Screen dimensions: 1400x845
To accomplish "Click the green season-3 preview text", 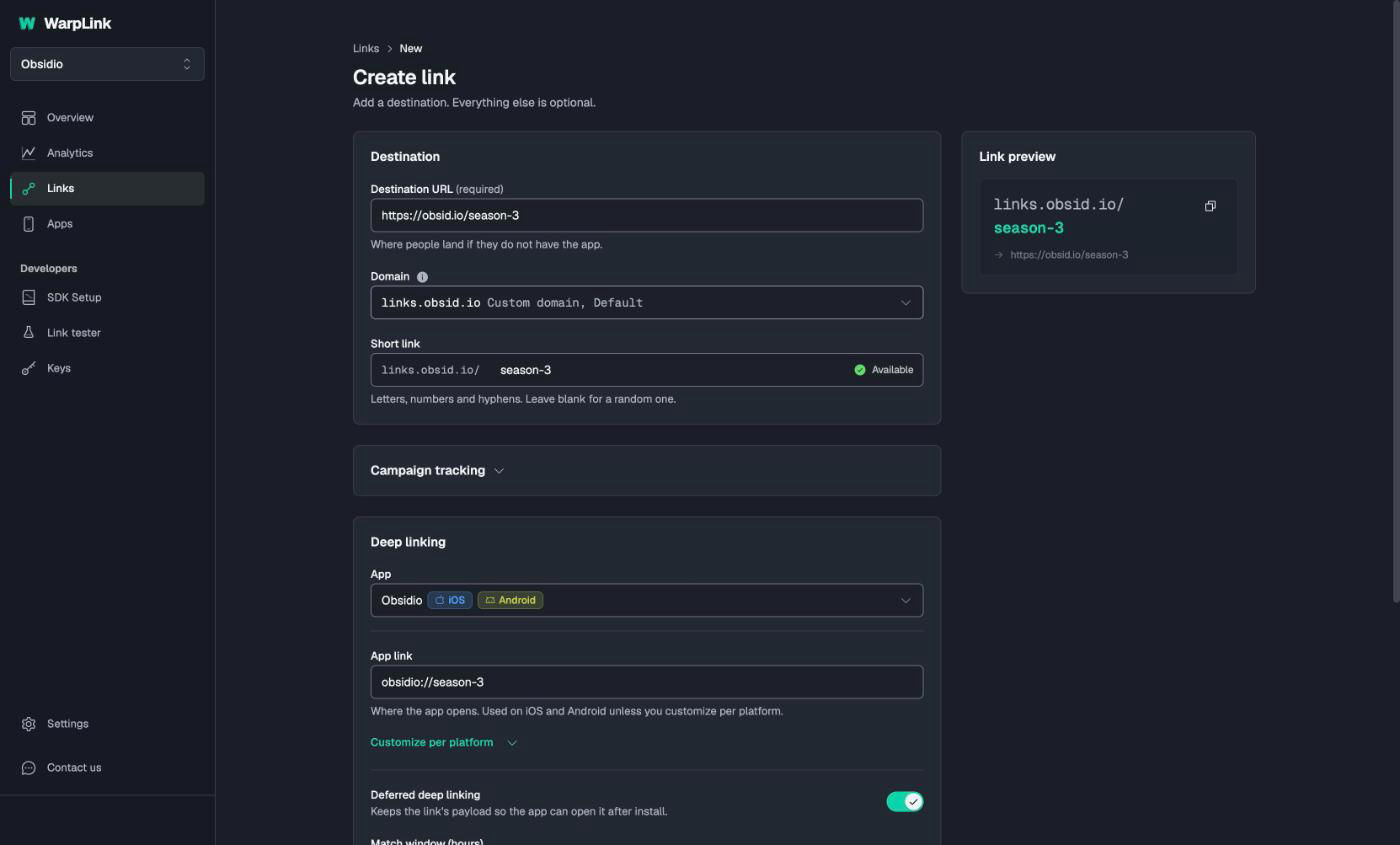I will (1028, 228).
